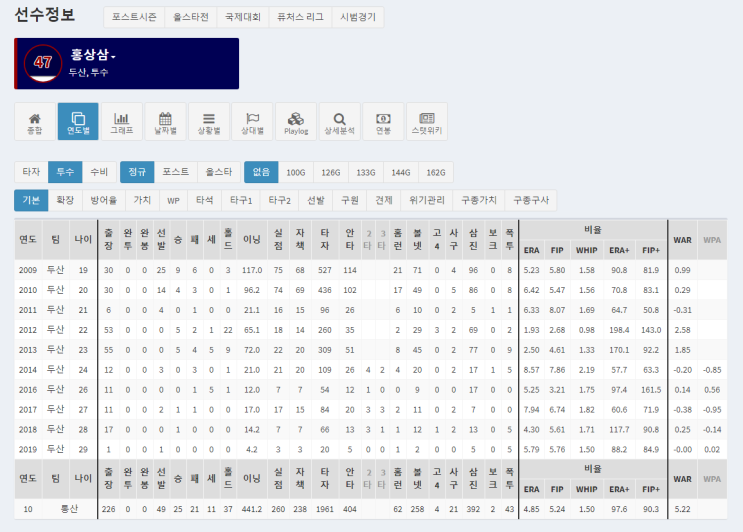Open the 타구1 stats tab
Viewport: 743px width, 532px height.
click(x=241, y=200)
